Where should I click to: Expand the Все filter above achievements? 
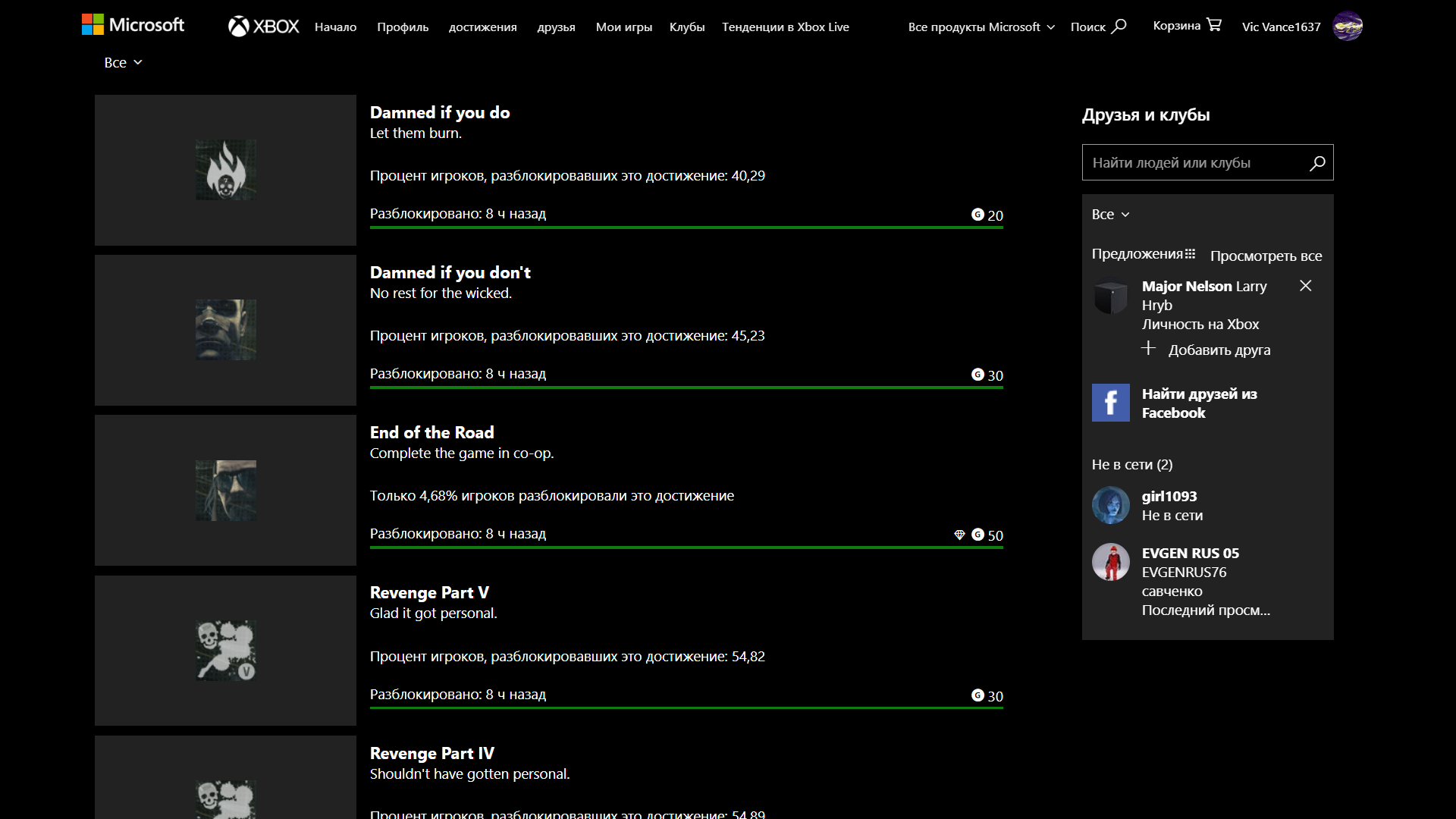[124, 63]
